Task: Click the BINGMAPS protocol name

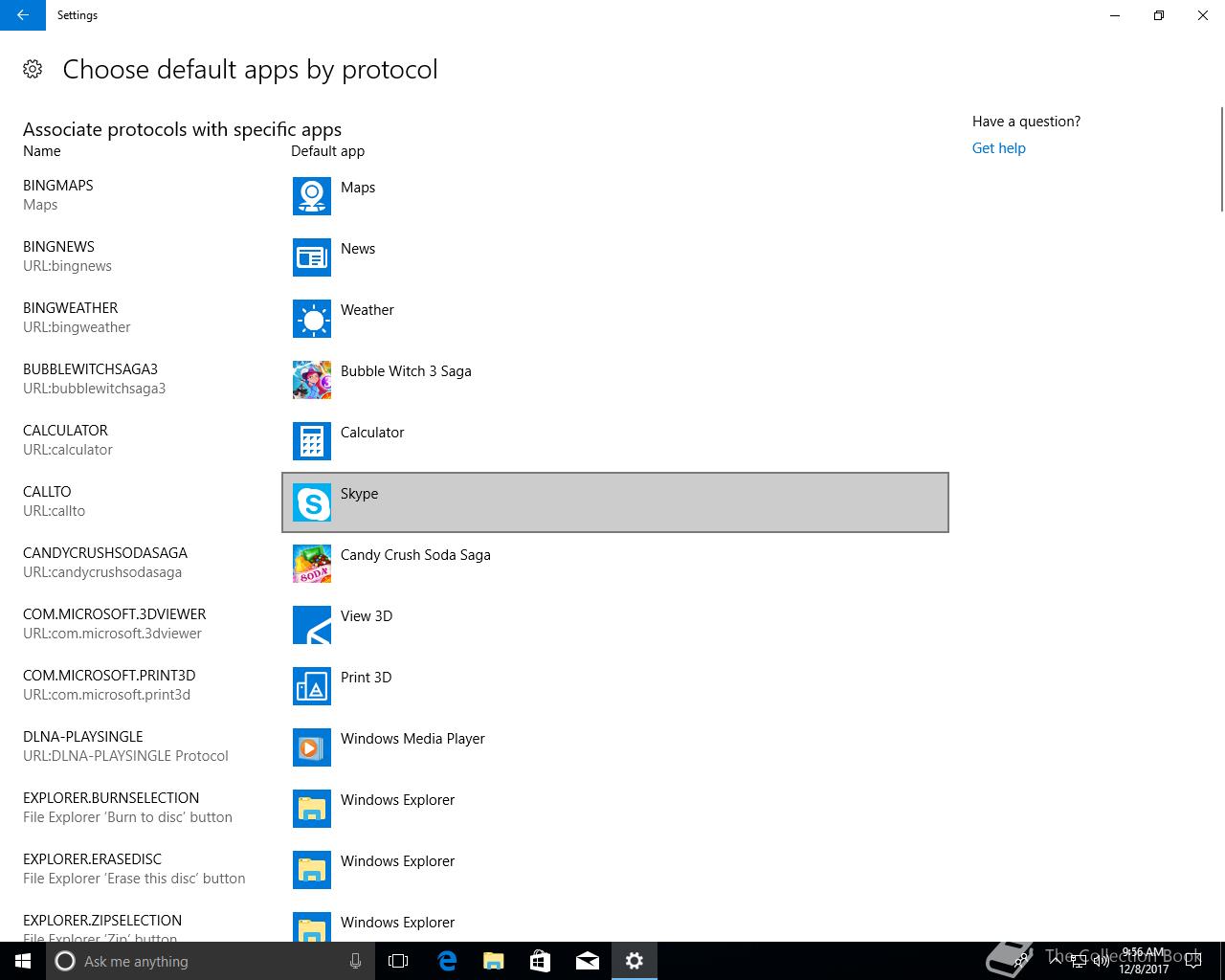Action: [58, 186]
